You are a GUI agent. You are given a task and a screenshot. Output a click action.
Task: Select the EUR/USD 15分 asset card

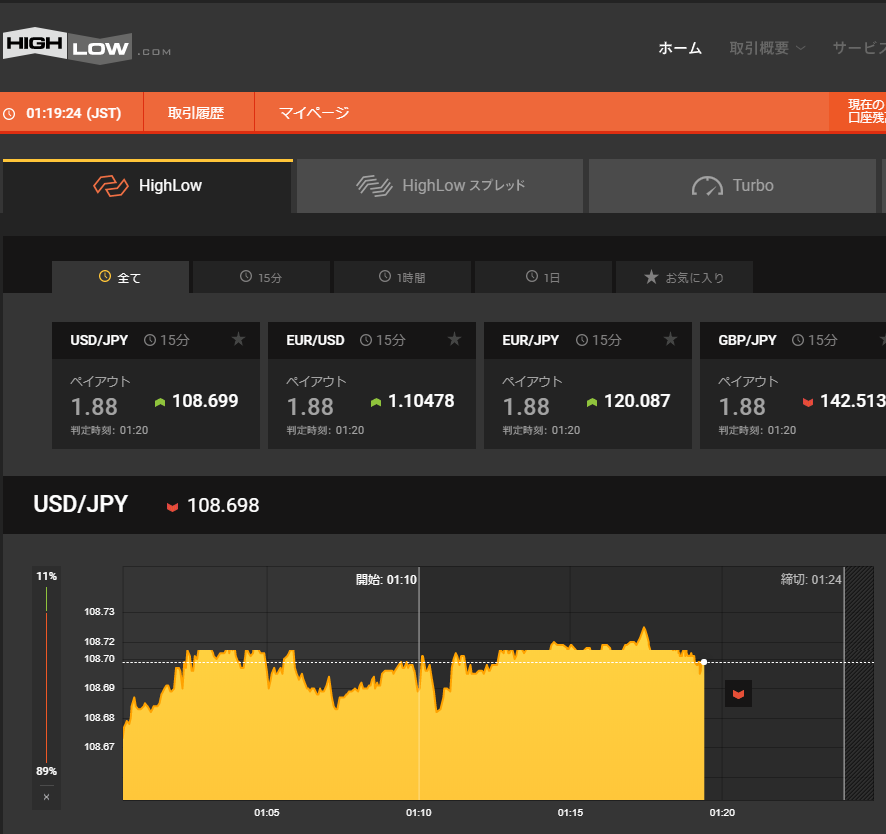(x=372, y=385)
